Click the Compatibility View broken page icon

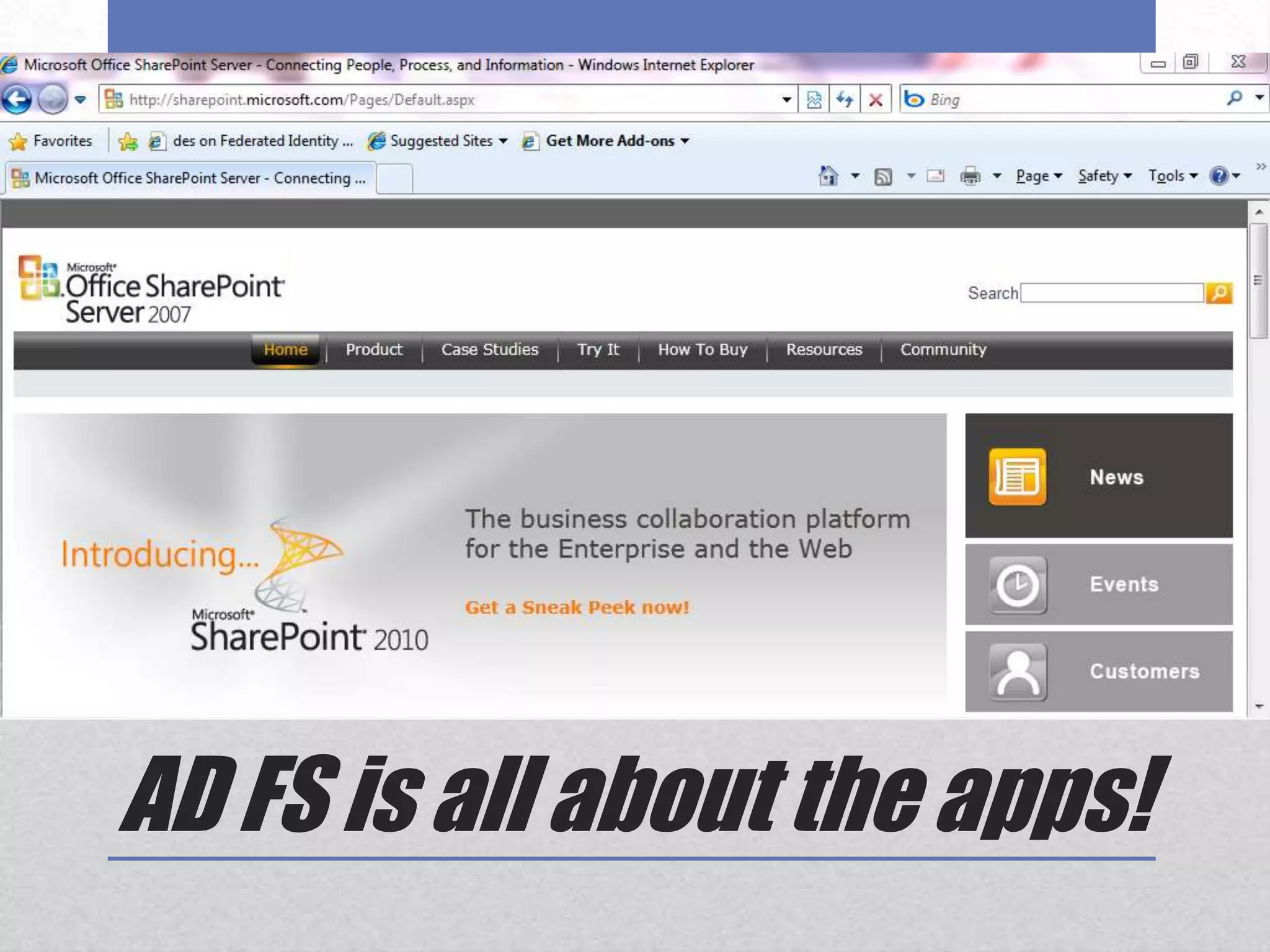814,100
